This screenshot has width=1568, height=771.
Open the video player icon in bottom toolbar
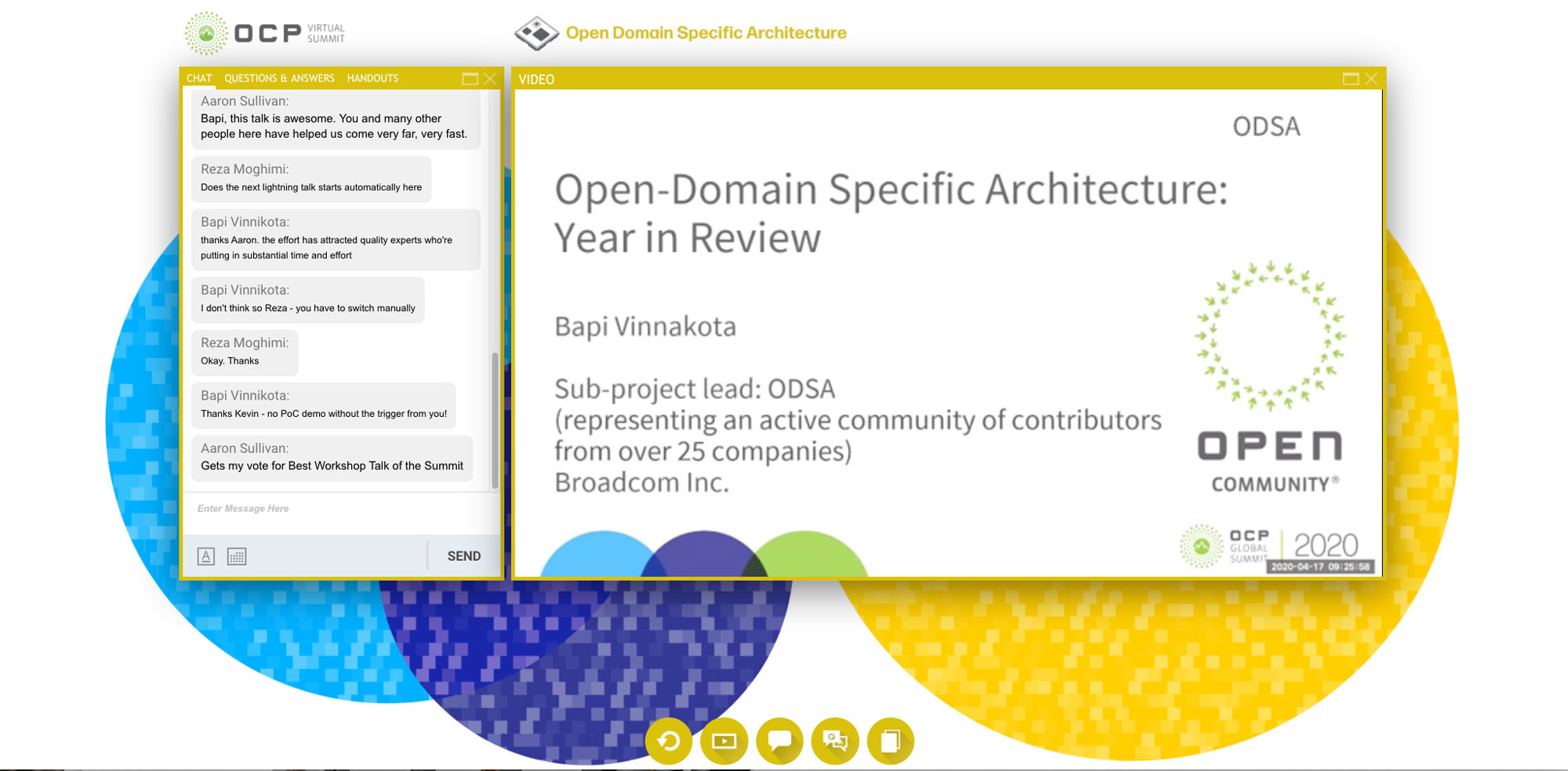[x=724, y=740]
